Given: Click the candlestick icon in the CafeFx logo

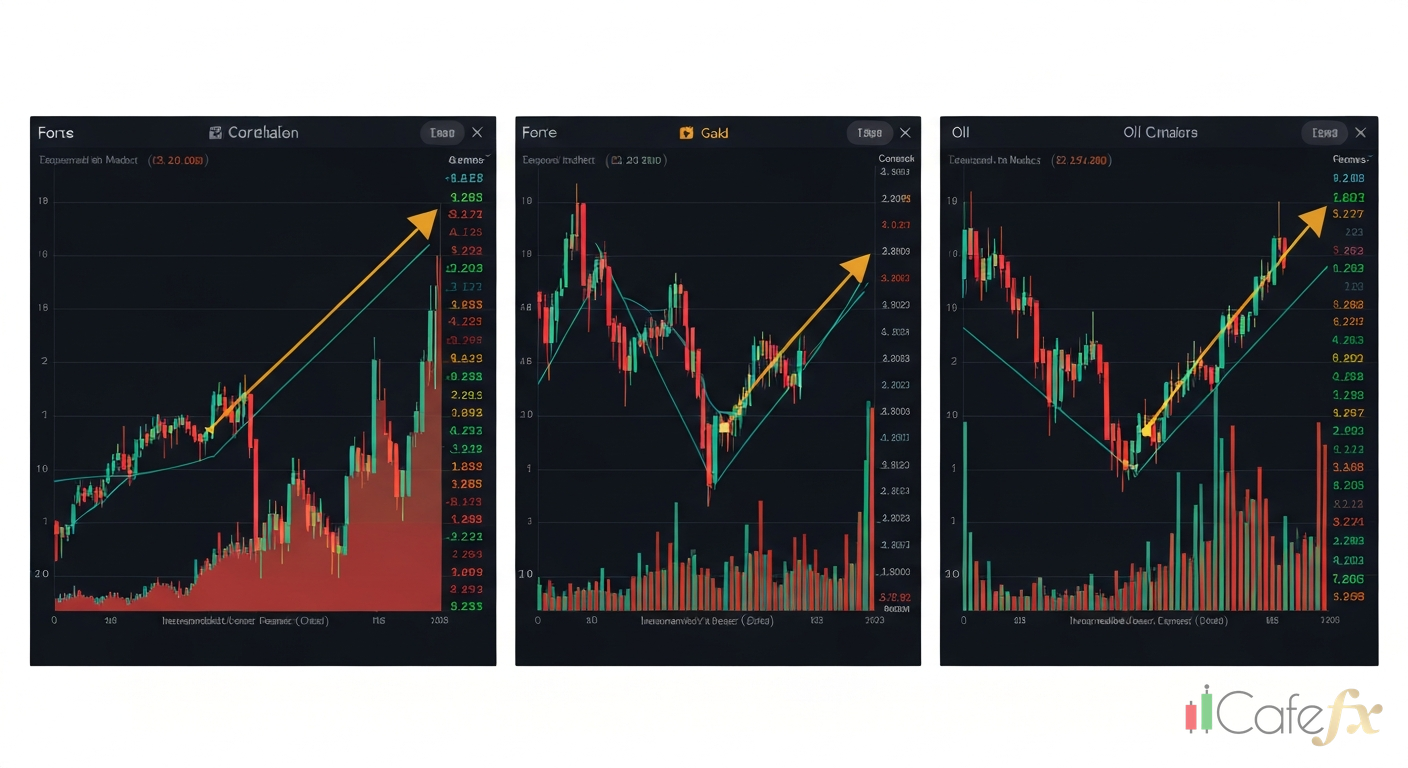Looking at the screenshot, I should (x=1199, y=709).
